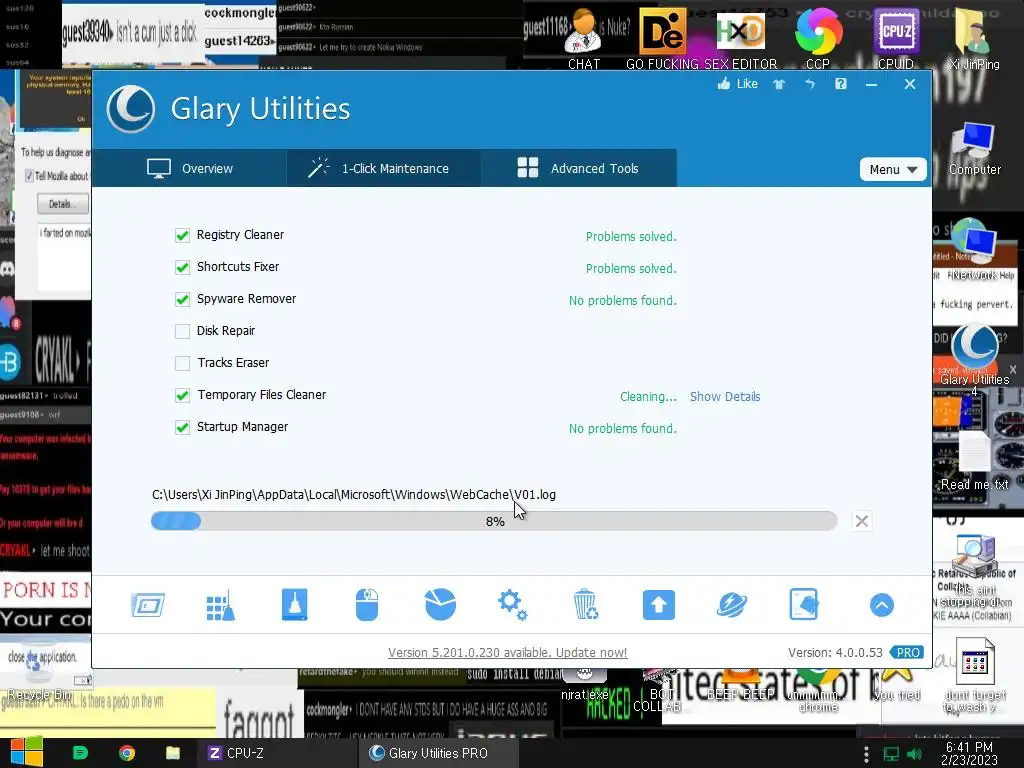1024x768 pixels.
Task: Open the Disk Cleaner broom icon in bottom toolbar
Action: click(221, 605)
